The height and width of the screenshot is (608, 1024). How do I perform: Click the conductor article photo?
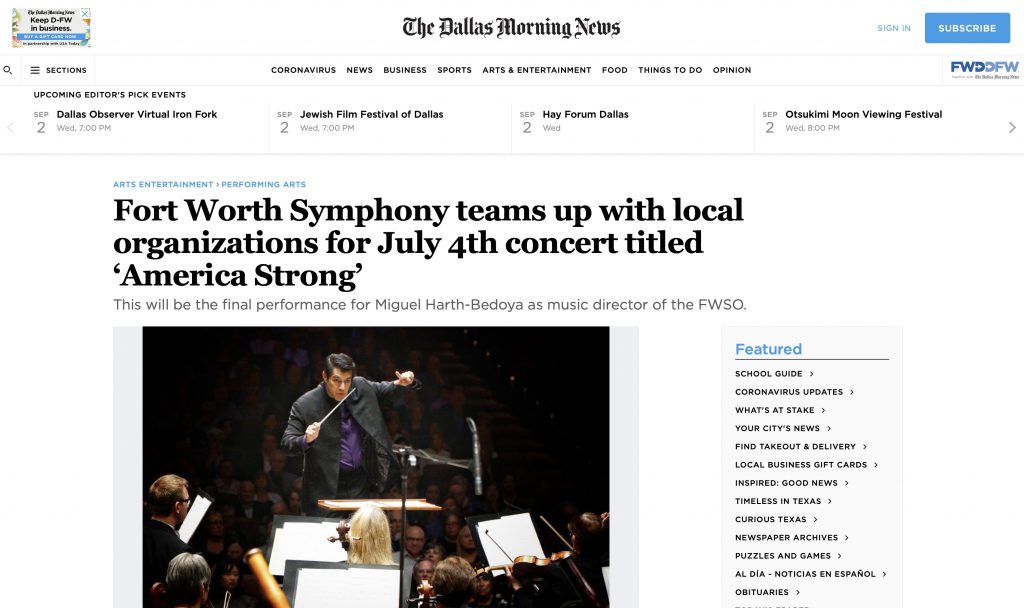tap(376, 467)
